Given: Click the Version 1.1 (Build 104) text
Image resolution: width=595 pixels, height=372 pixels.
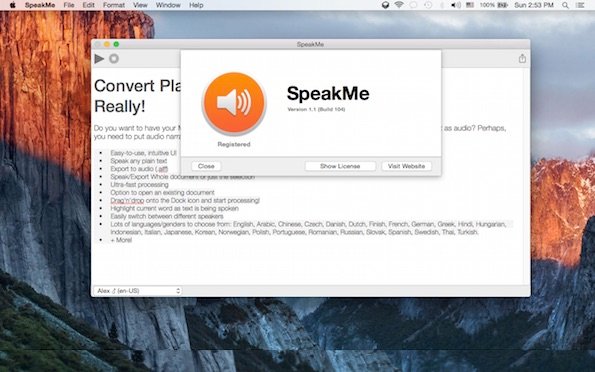Looking at the screenshot, I should (316, 109).
